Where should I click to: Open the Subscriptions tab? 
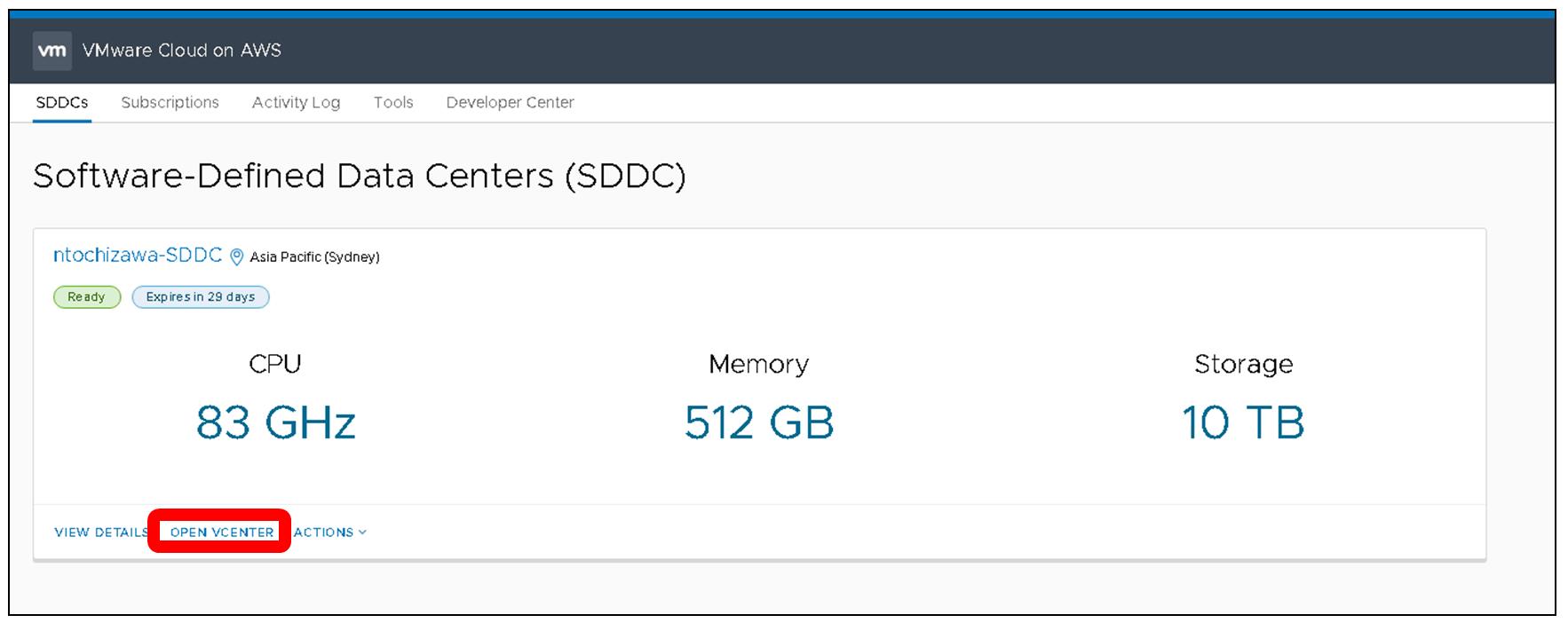pyautogui.click(x=170, y=103)
